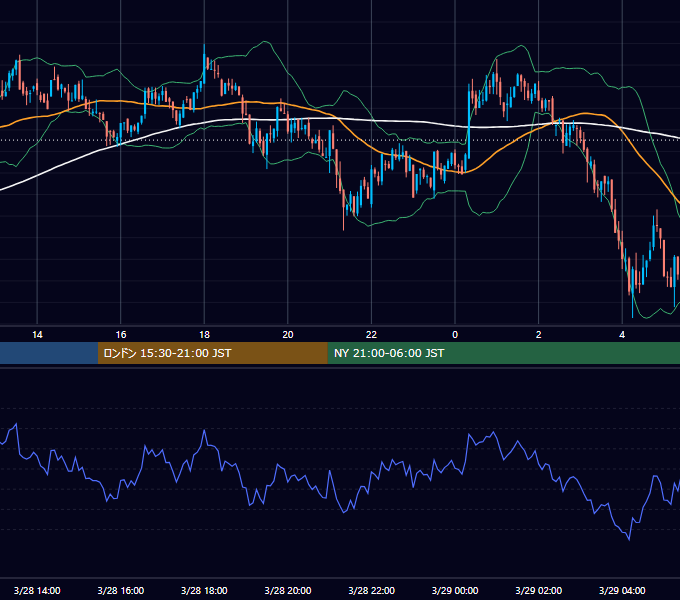The image size is (680, 600).
Task: Click the 3/28 18:00 date label
Action: pos(204,590)
